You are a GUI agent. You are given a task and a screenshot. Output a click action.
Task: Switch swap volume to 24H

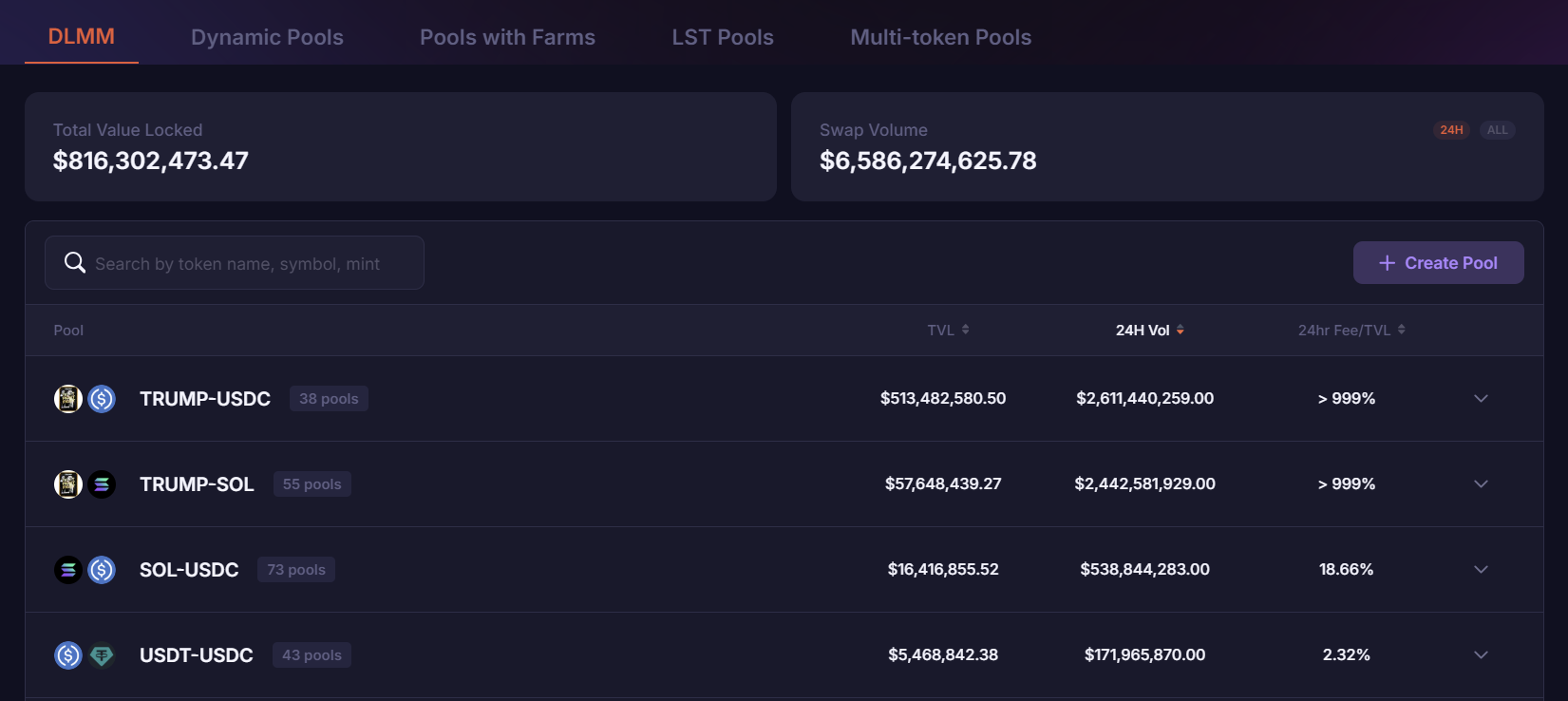[x=1451, y=130]
